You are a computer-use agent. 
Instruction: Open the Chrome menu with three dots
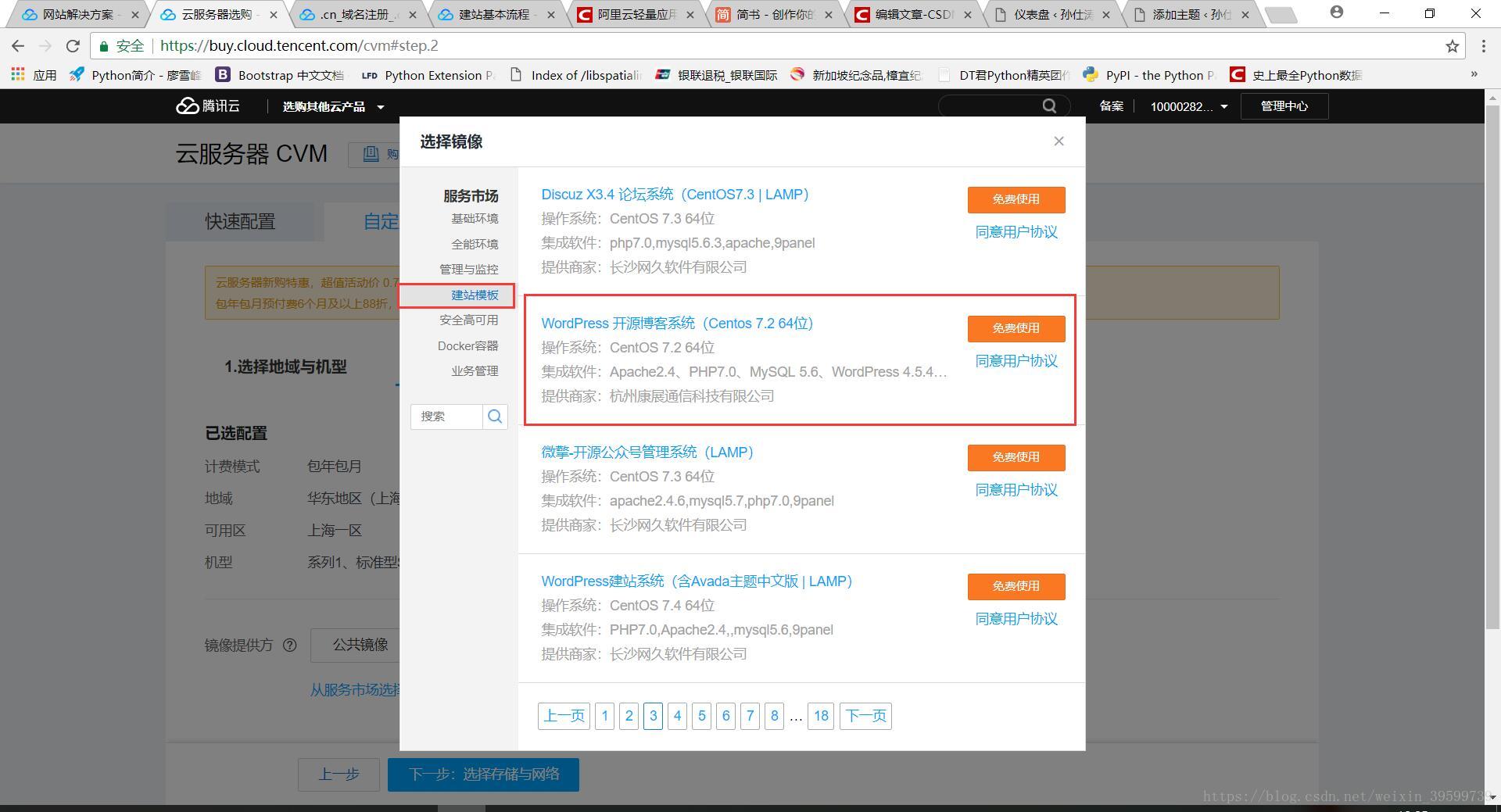(x=1483, y=46)
